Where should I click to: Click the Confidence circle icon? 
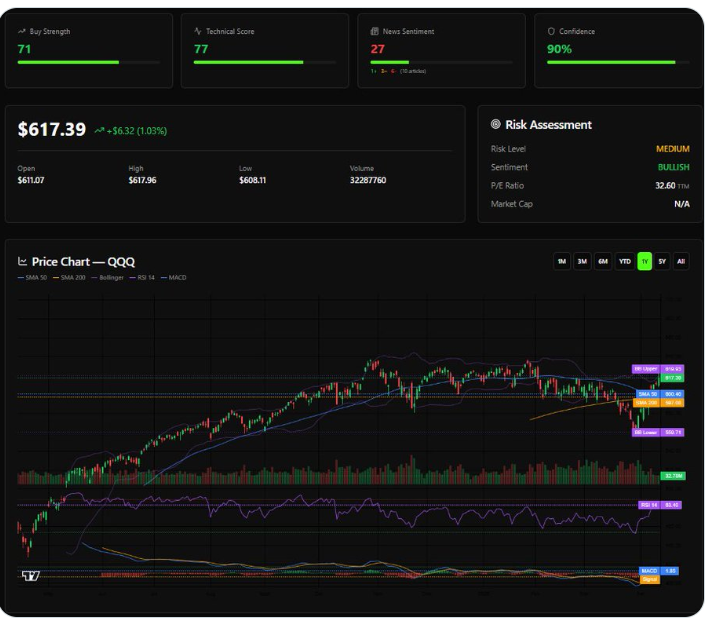551,32
